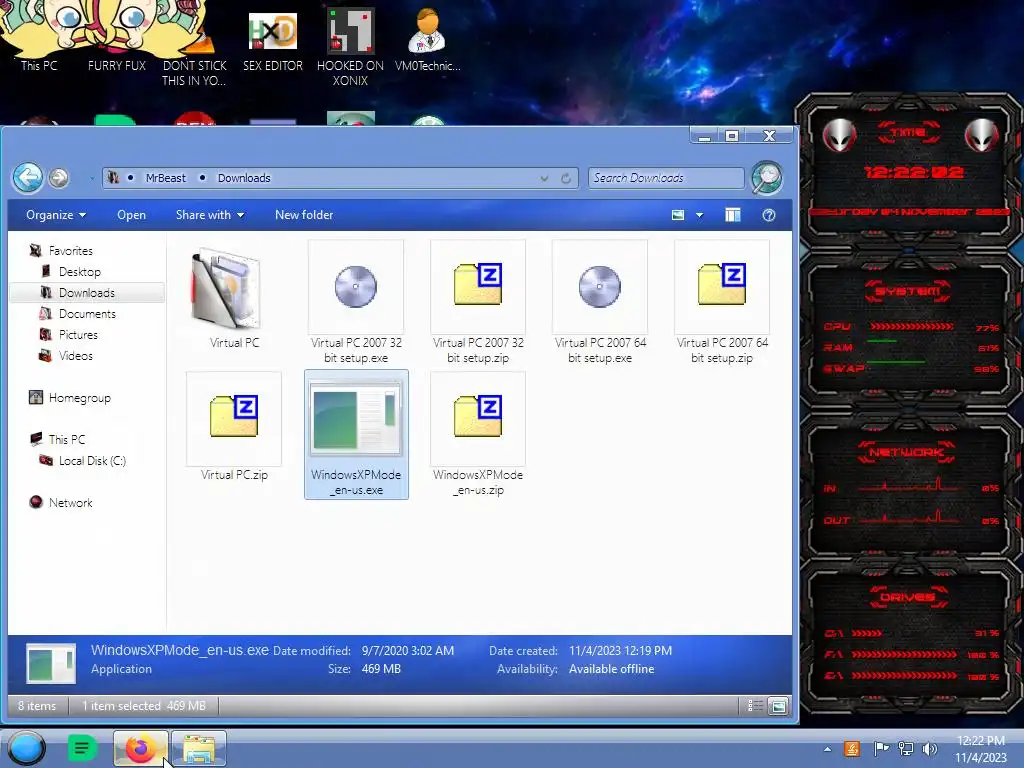1024x768 pixels.
Task: Open Network in navigation pane
Action: tap(70, 503)
